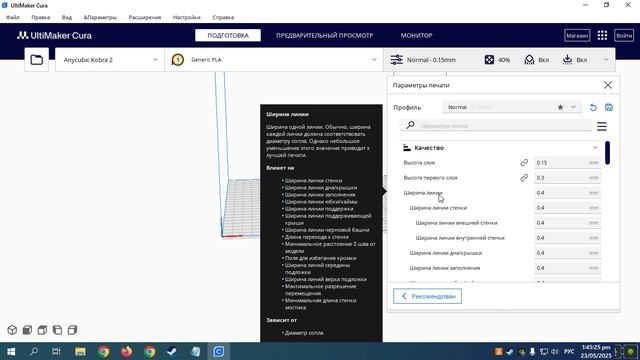640x360 pixels.
Task: Switch to the ПОДГОТОВКА tab
Action: [x=228, y=36]
